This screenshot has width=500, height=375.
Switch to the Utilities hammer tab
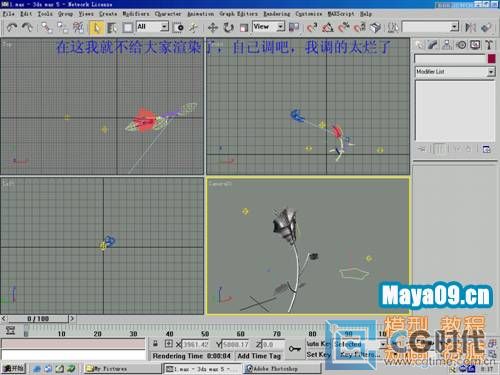[x=489, y=45]
